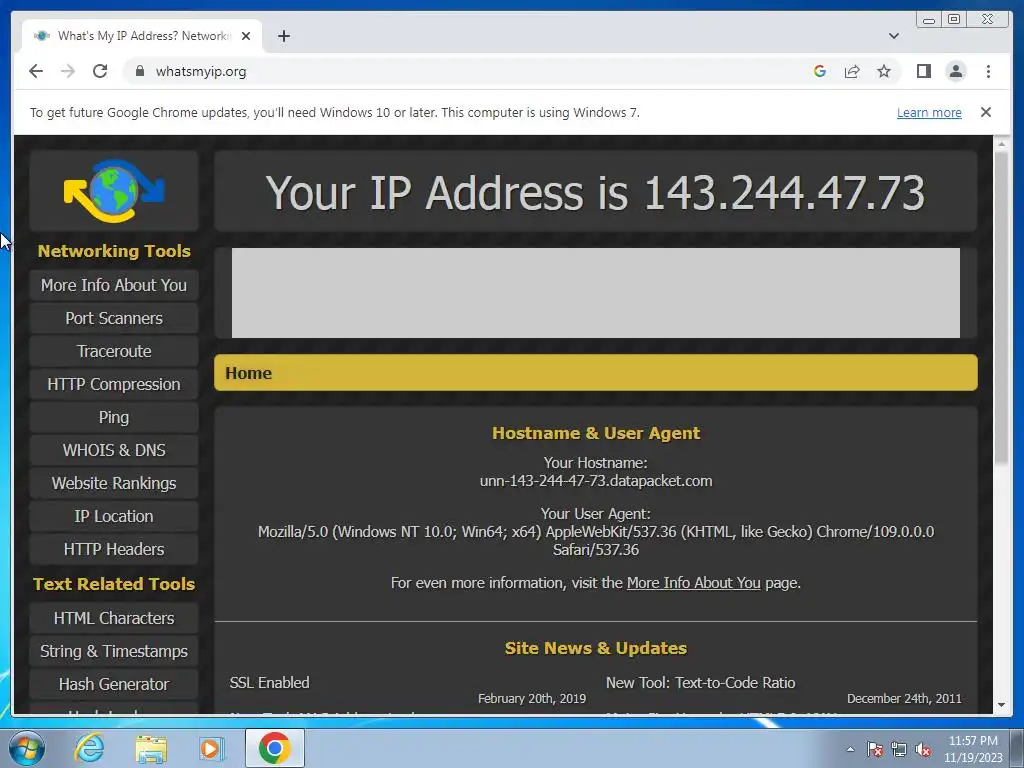
Task: Open the HTTP Compression tool
Action: click(x=114, y=384)
